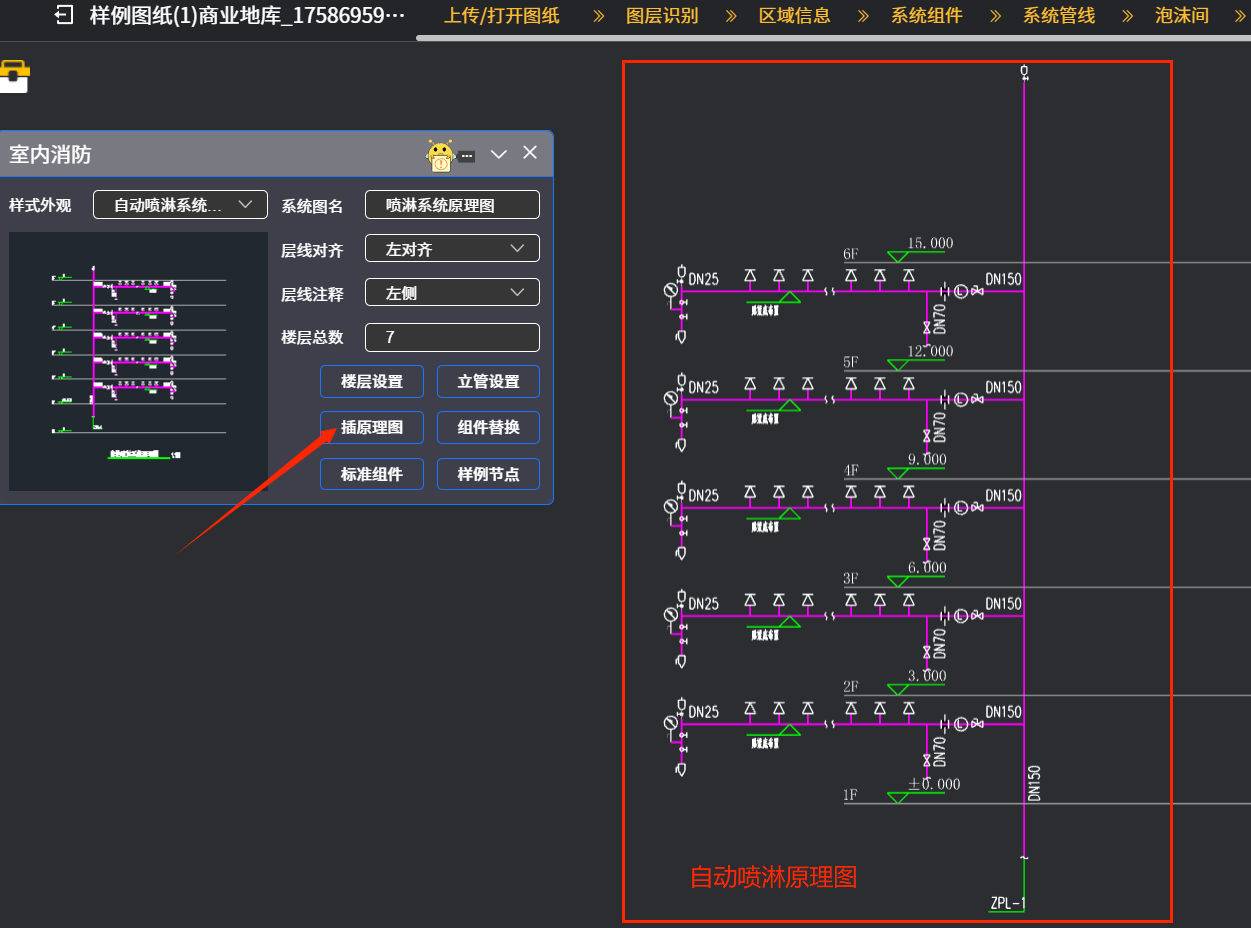Click the bee assistant icon in panel header

(x=440, y=155)
